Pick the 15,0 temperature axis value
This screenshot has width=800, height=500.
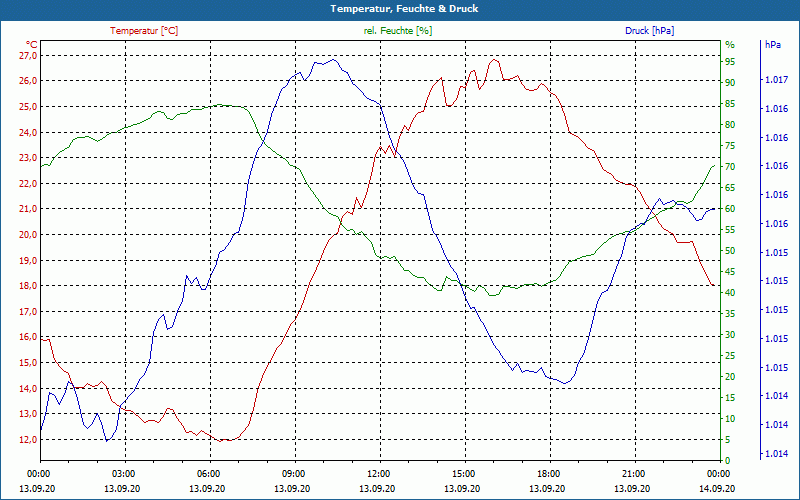(28, 363)
